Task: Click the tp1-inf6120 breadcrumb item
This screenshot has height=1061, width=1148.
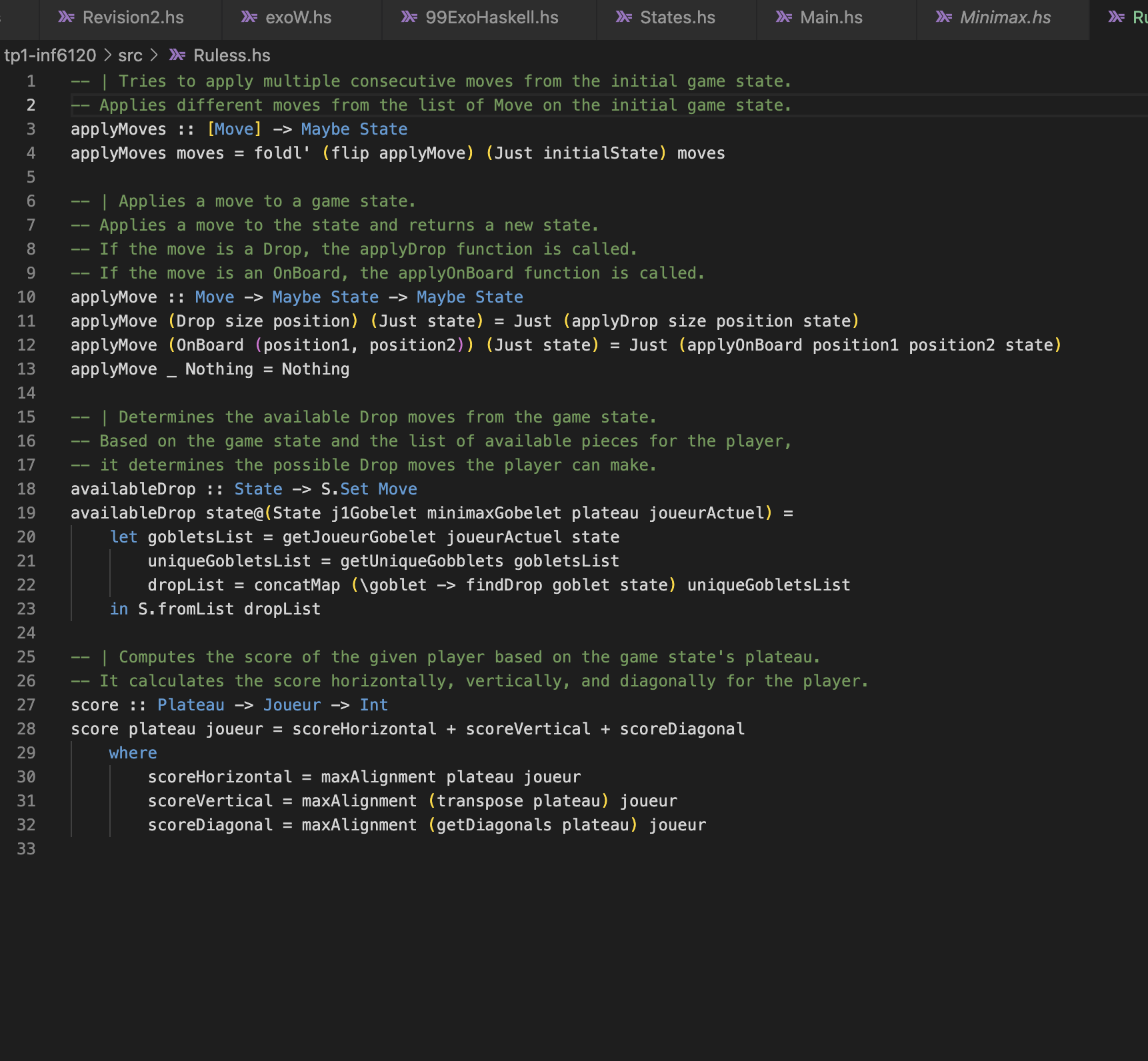Action: (49, 55)
